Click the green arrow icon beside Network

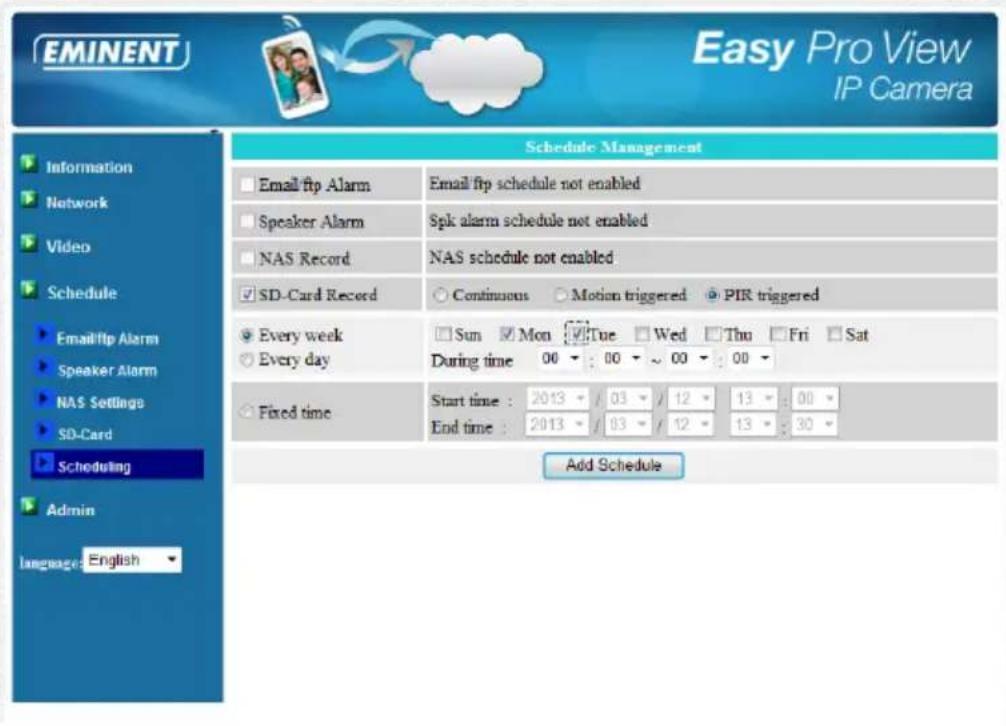click(28, 199)
